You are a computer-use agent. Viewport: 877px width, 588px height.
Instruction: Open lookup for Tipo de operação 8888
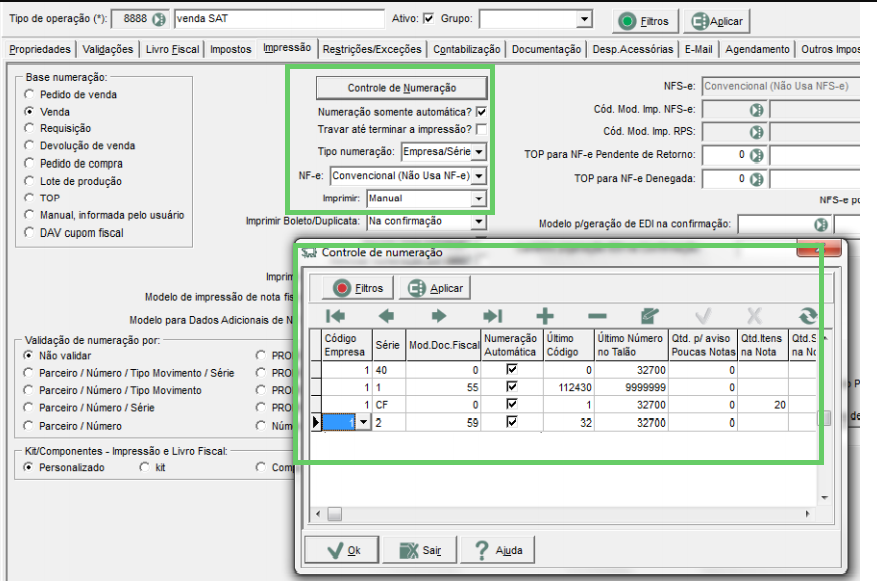tap(159, 19)
